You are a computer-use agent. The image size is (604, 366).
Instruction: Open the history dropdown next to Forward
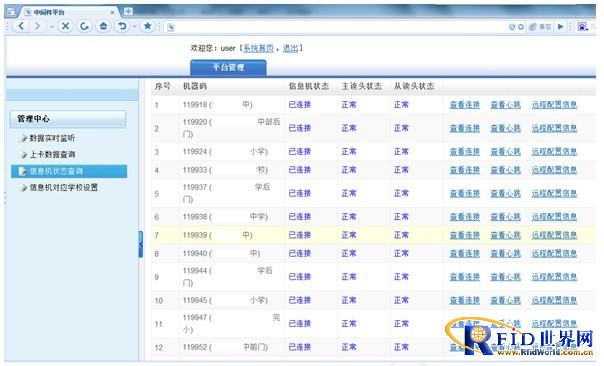(x=52, y=27)
